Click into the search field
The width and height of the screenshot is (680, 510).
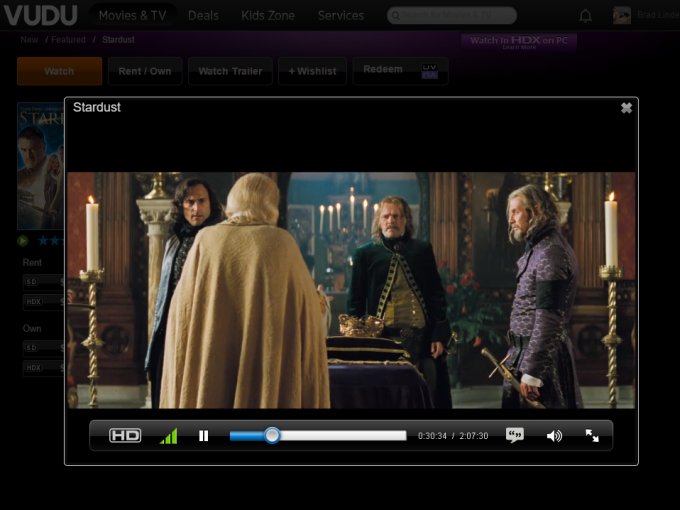point(452,15)
